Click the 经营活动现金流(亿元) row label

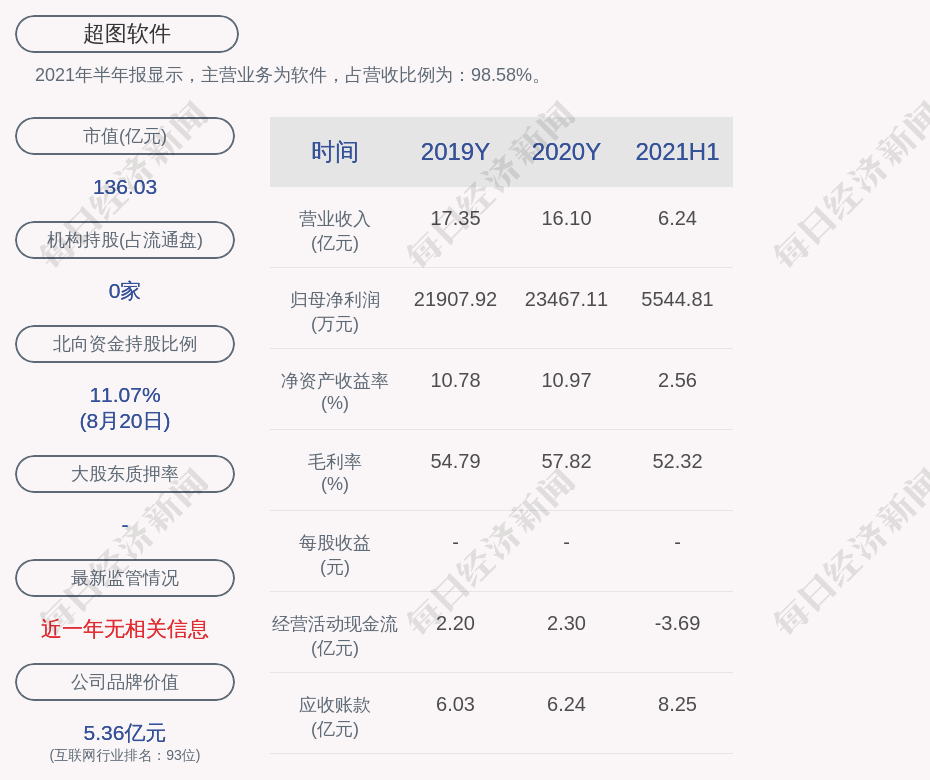click(335, 636)
